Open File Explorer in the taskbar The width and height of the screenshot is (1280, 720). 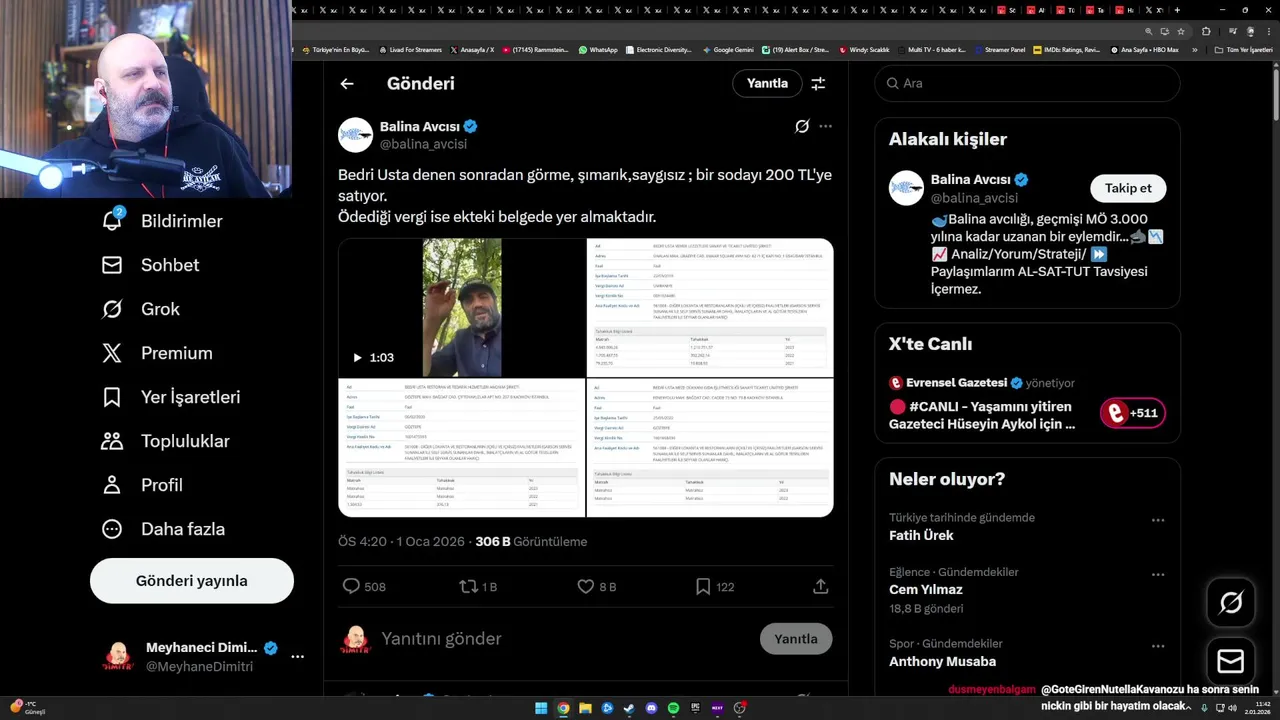point(585,708)
